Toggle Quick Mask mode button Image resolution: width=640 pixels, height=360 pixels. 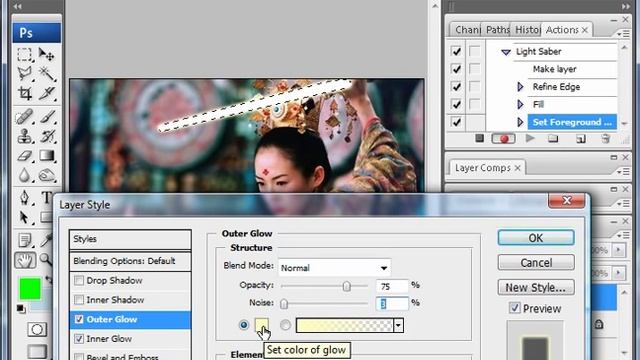pyautogui.click(x=37, y=329)
